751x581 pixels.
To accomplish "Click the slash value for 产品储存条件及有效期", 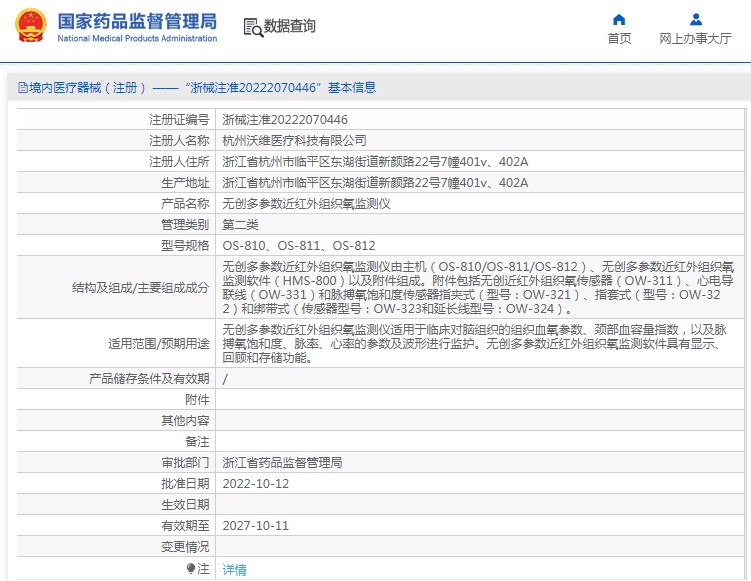I will click(225, 379).
